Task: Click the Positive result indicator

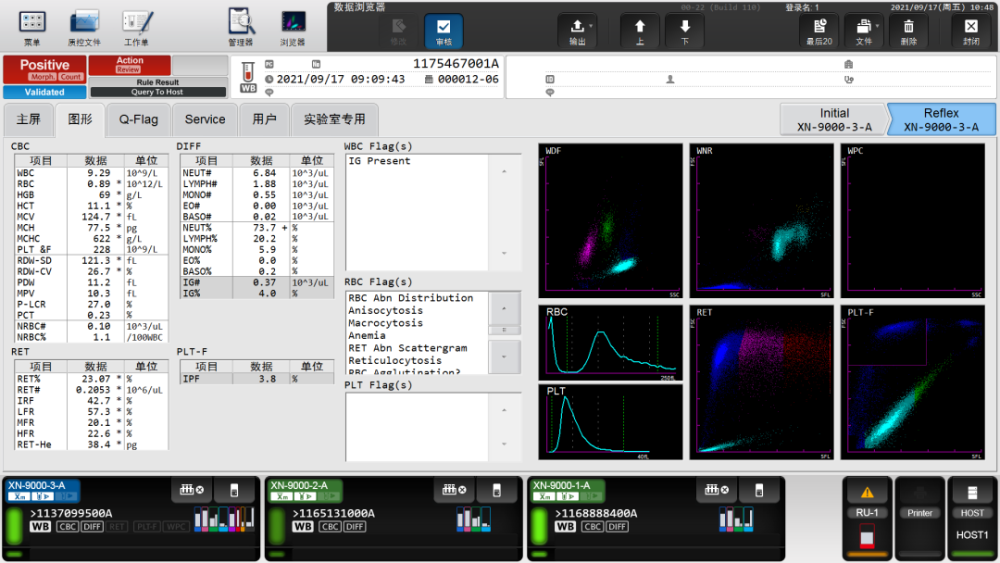Action: click(45, 69)
